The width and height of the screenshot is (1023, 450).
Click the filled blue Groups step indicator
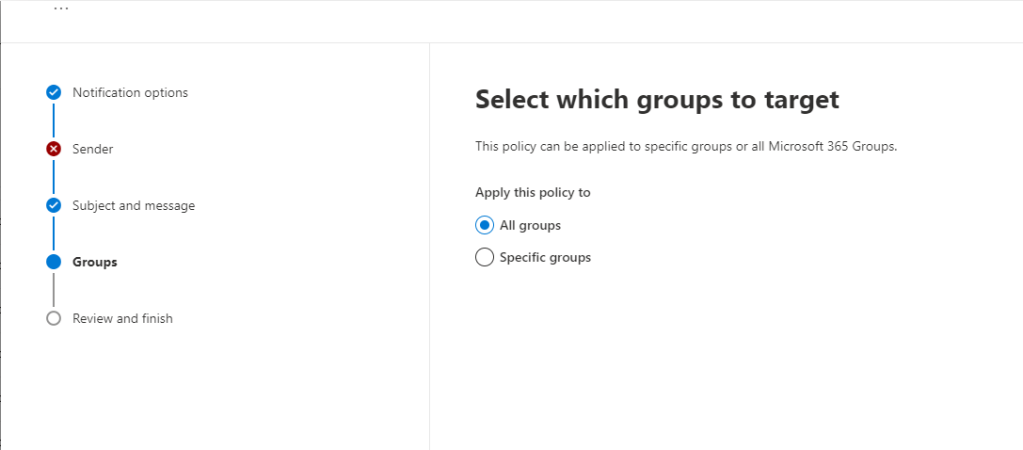pos(53,262)
